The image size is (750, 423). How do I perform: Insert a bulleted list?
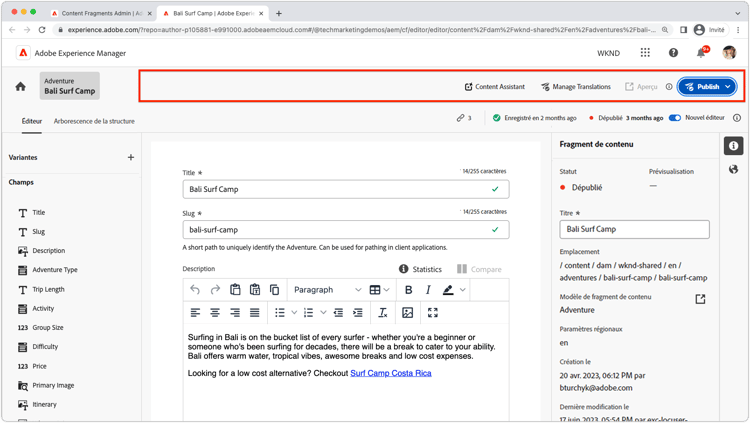(x=280, y=312)
